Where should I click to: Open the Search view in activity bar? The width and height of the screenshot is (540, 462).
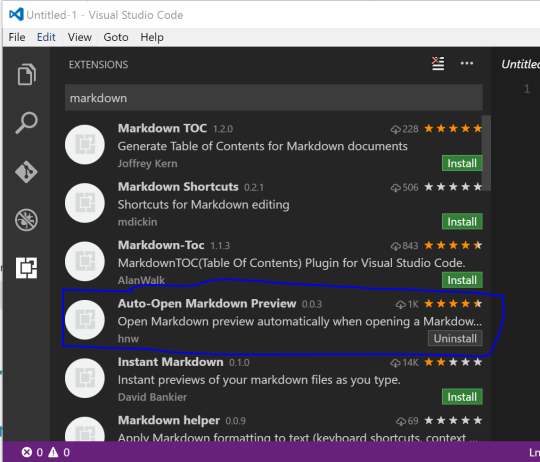click(x=27, y=123)
